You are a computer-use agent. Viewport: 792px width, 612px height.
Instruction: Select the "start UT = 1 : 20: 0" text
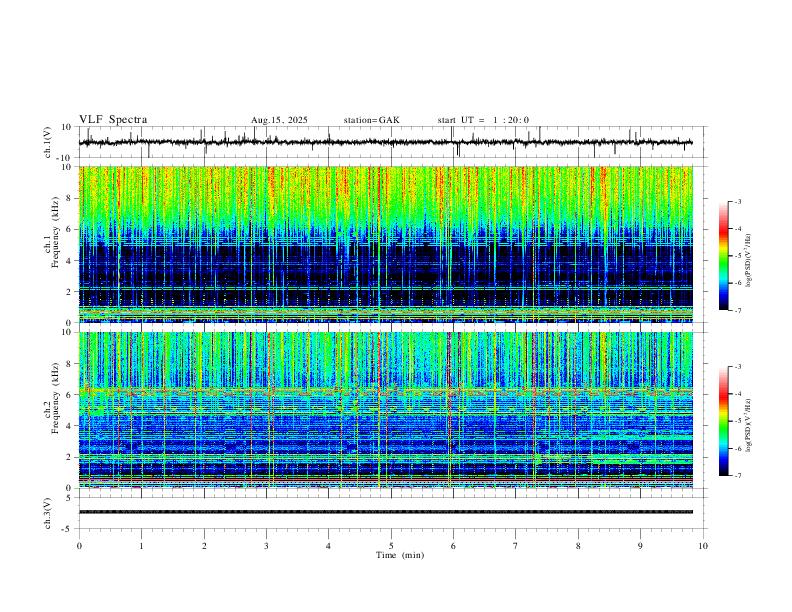point(483,120)
